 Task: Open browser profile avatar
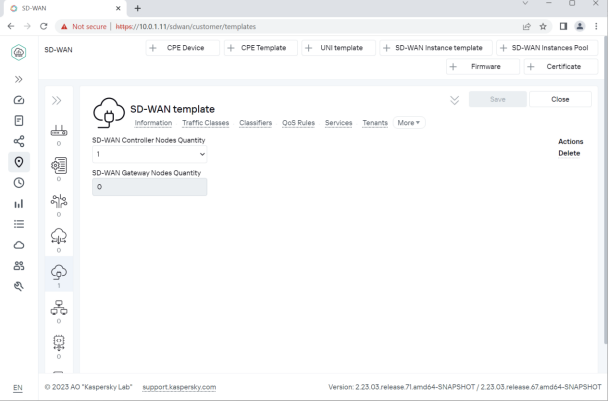[580, 26]
